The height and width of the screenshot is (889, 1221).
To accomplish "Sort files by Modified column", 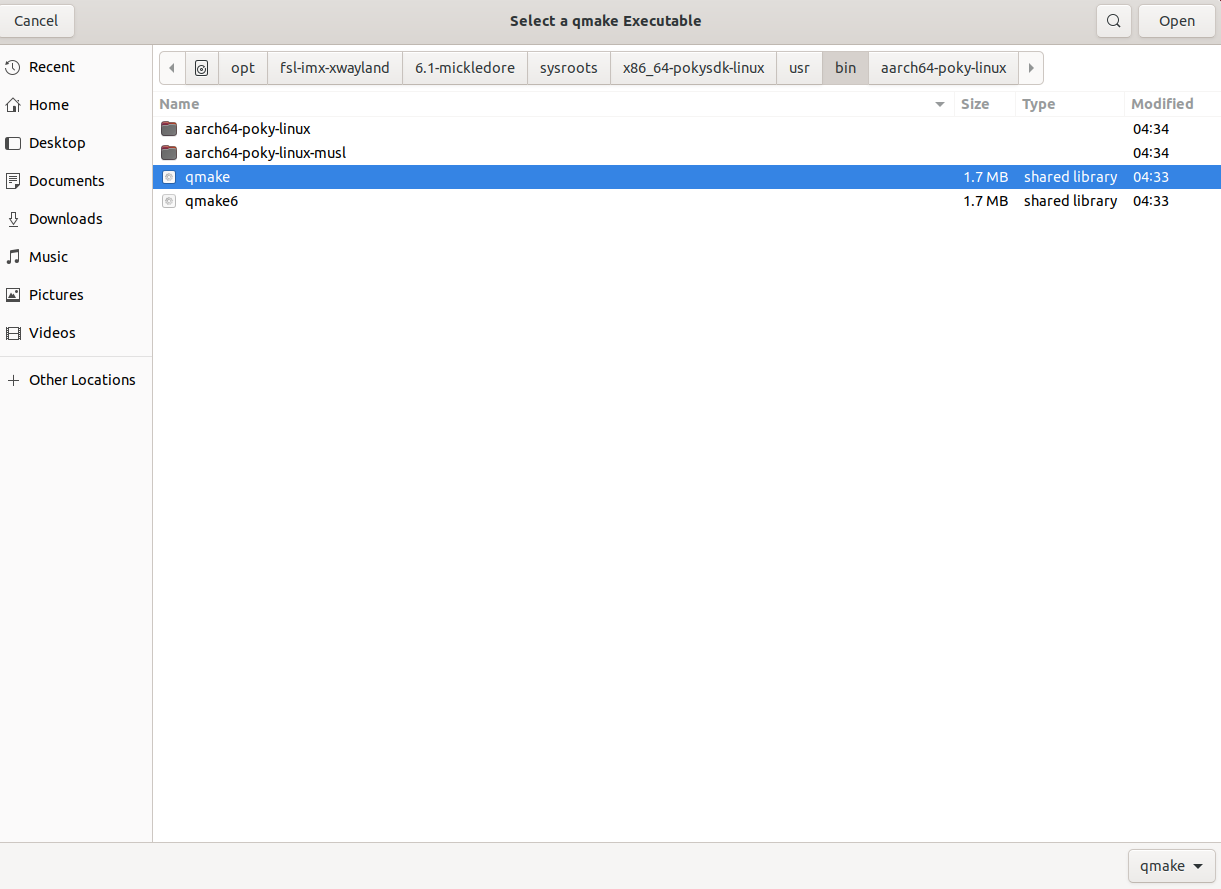I will pos(1161,104).
